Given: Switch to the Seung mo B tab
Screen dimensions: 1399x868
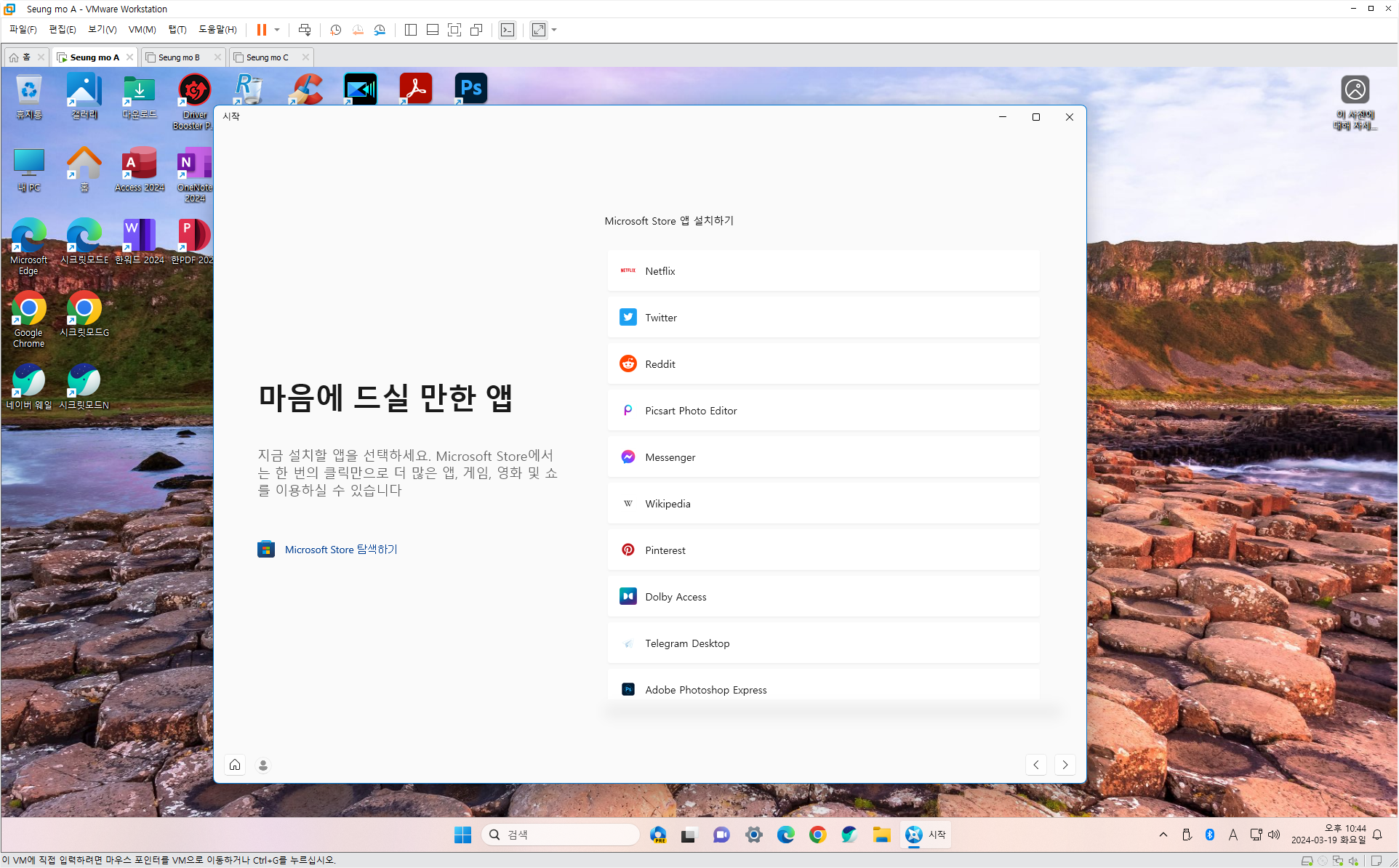Looking at the screenshot, I should 179,57.
